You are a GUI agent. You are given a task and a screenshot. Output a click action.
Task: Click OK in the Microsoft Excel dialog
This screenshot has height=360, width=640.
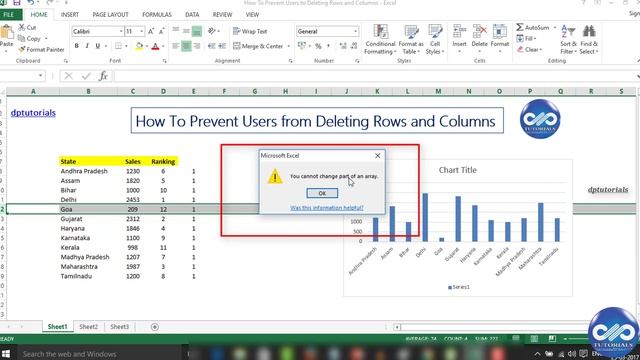tap(322, 193)
